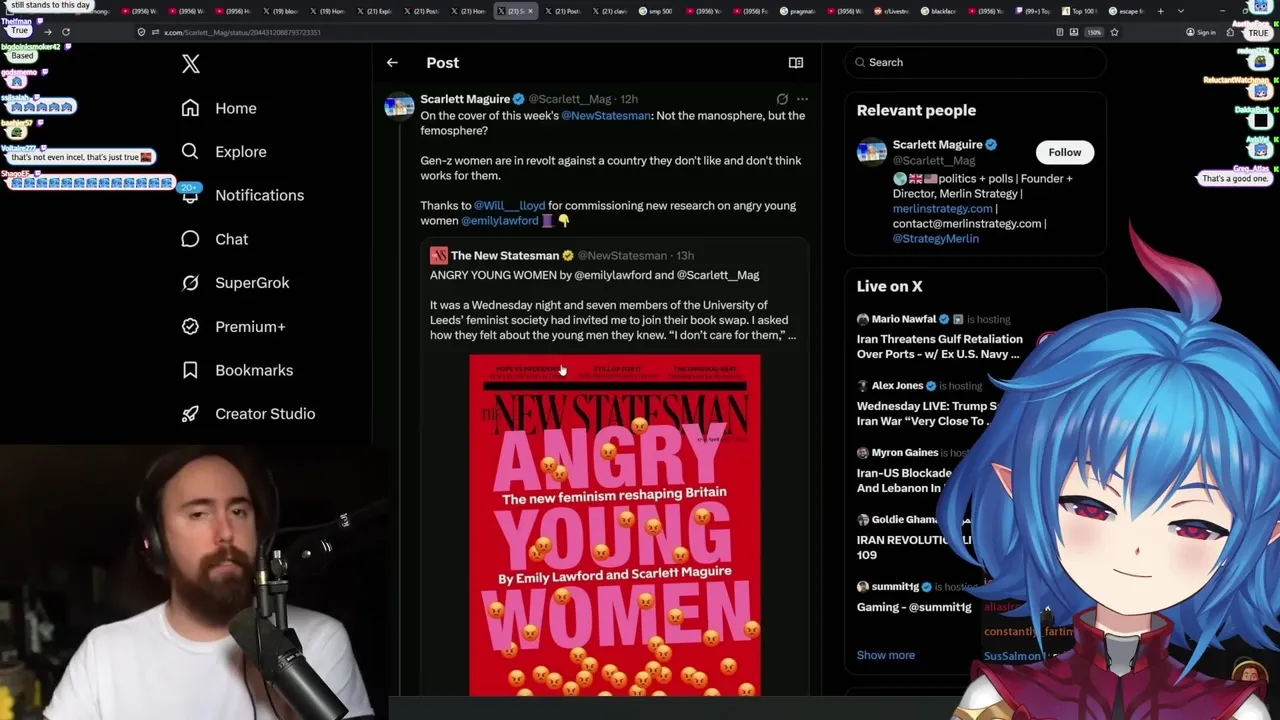Switch to the blackface tab

[x=938, y=11]
